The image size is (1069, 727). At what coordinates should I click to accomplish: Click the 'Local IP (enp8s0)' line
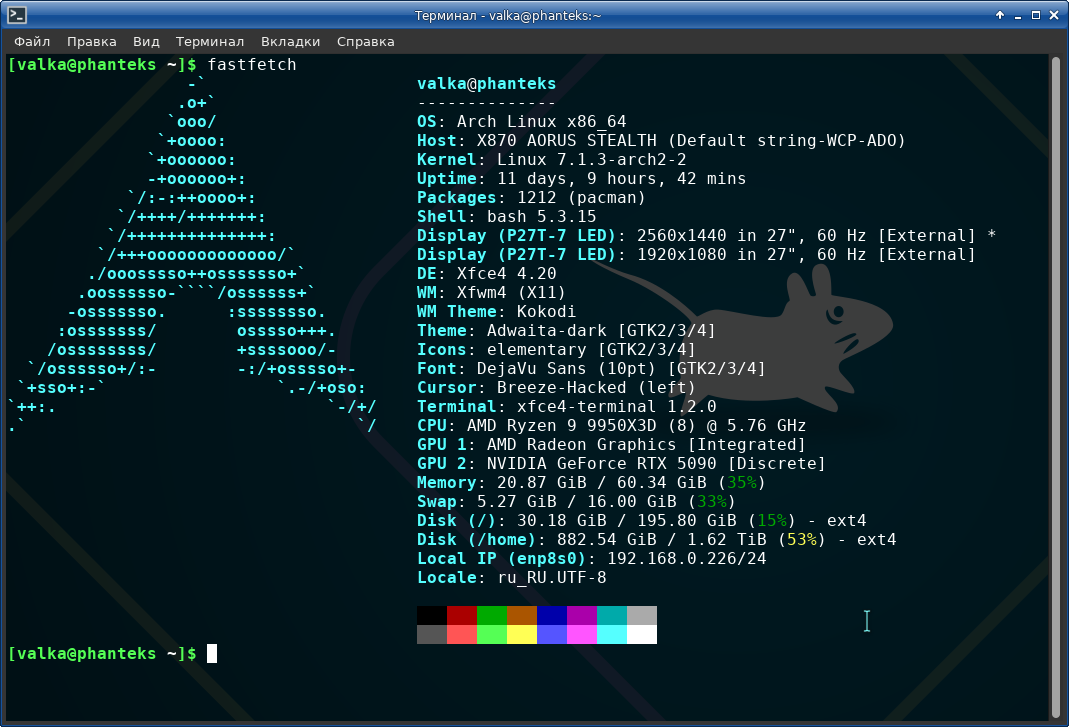(x=592, y=559)
